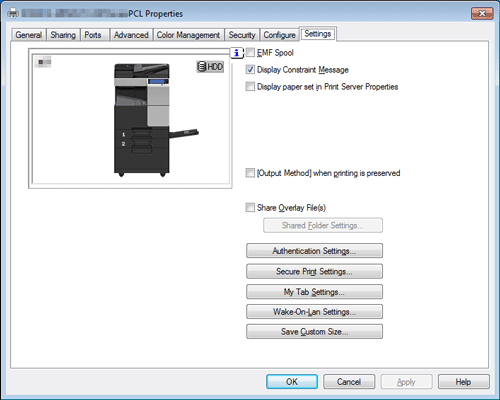Select the Settings tab
The width and height of the screenshot is (500, 400).
tap(318, 34)
